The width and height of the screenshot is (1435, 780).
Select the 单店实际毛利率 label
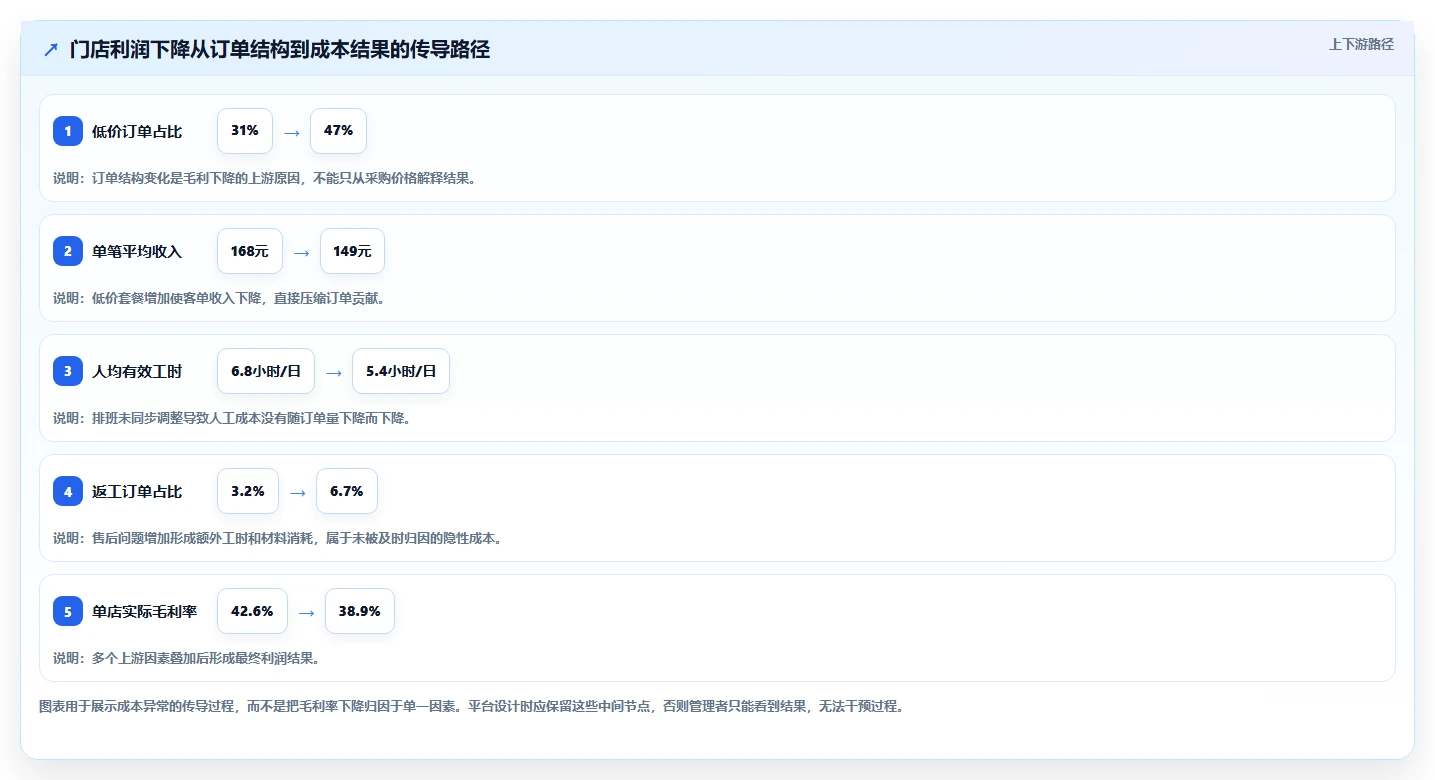(145, 611)
